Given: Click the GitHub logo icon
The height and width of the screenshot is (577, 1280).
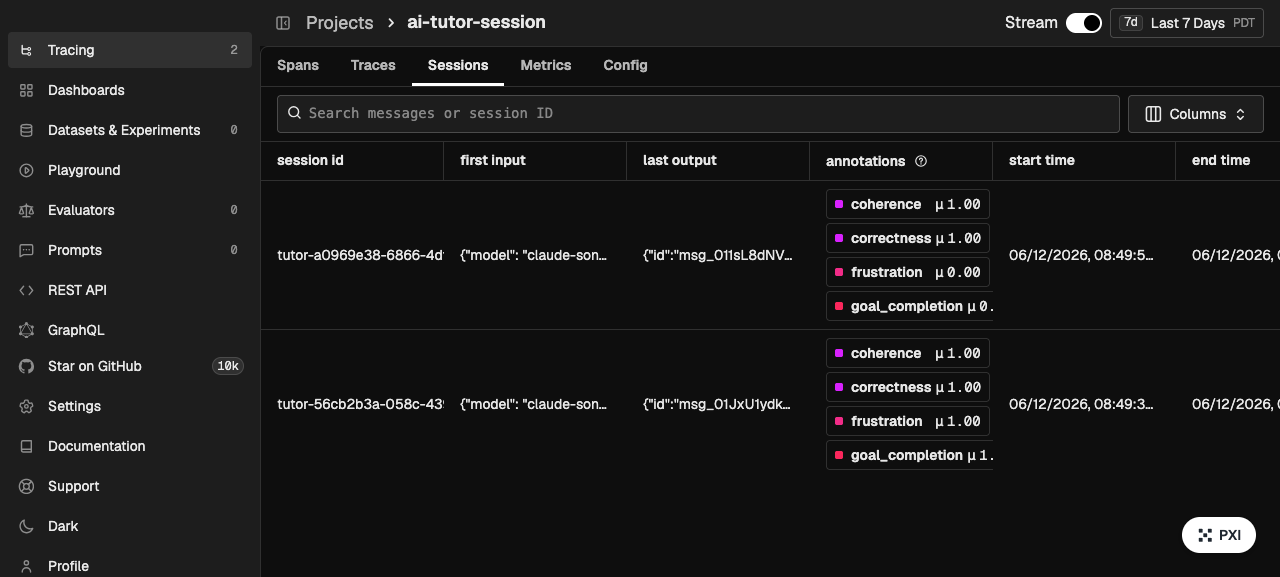Looking at the screenshot, I should coord(27,366).
